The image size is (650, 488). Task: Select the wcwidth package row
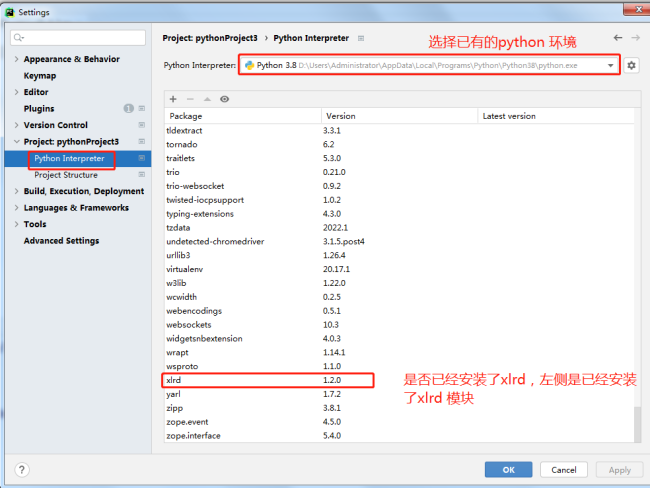[399, 297]
